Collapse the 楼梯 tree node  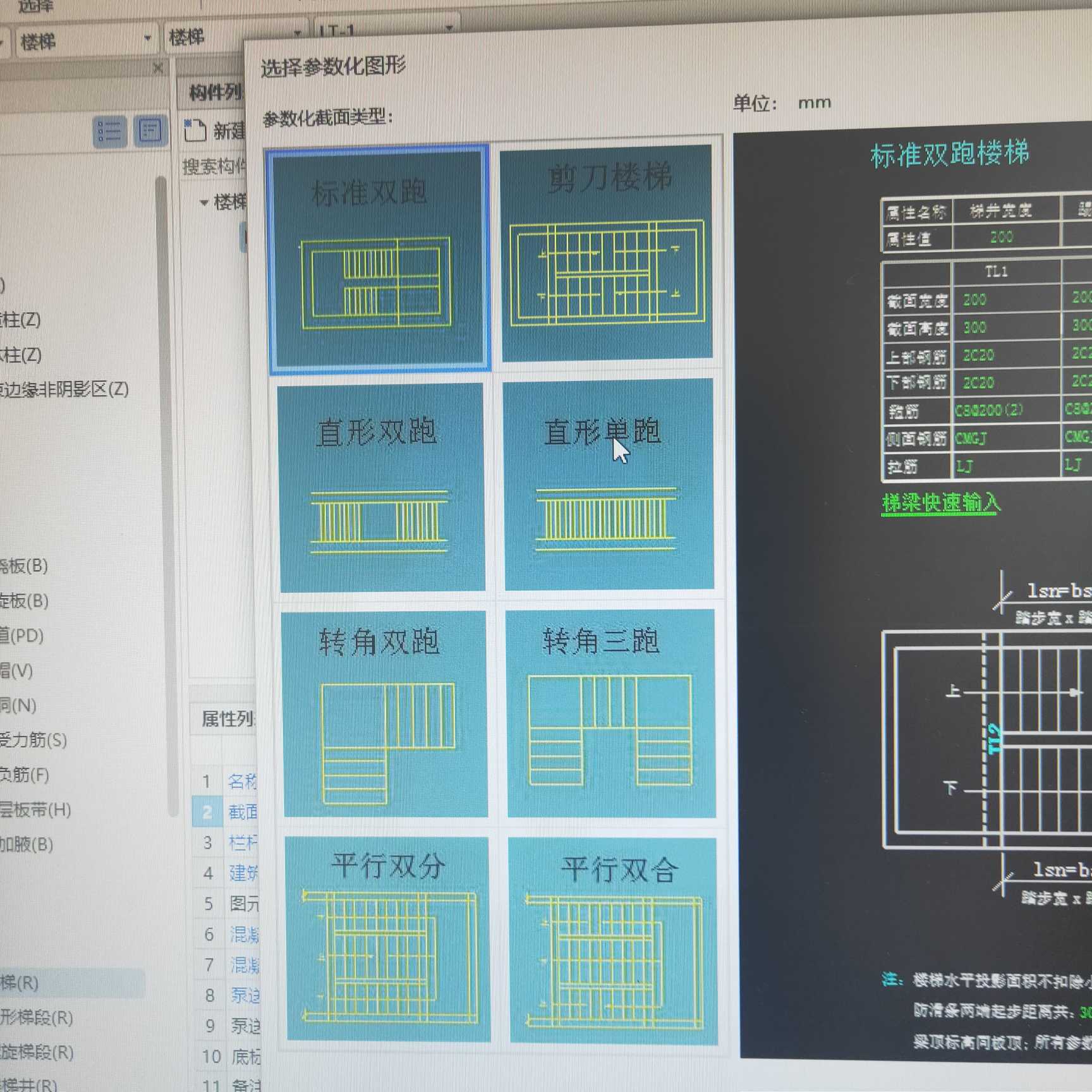[x=204, y=203]
